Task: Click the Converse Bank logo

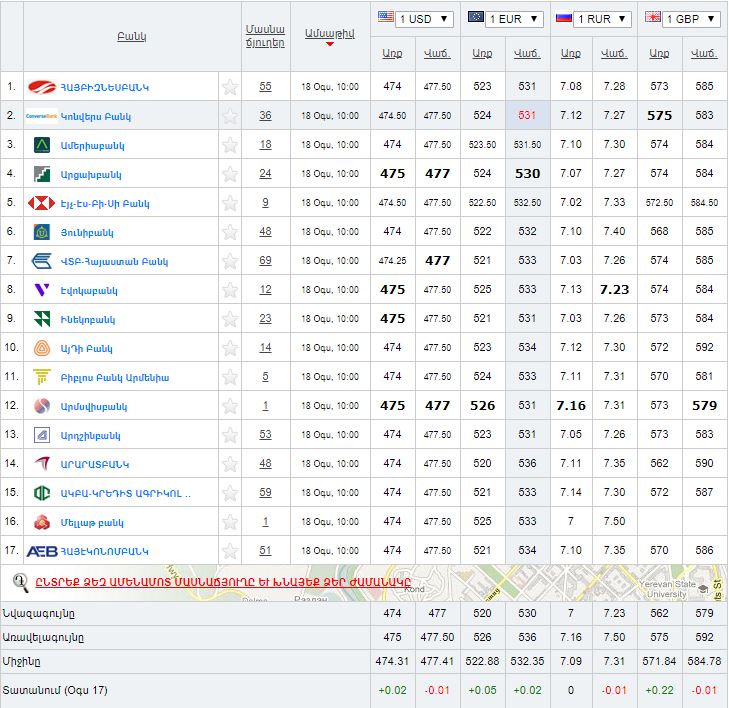Action: [x=41, y=116]
